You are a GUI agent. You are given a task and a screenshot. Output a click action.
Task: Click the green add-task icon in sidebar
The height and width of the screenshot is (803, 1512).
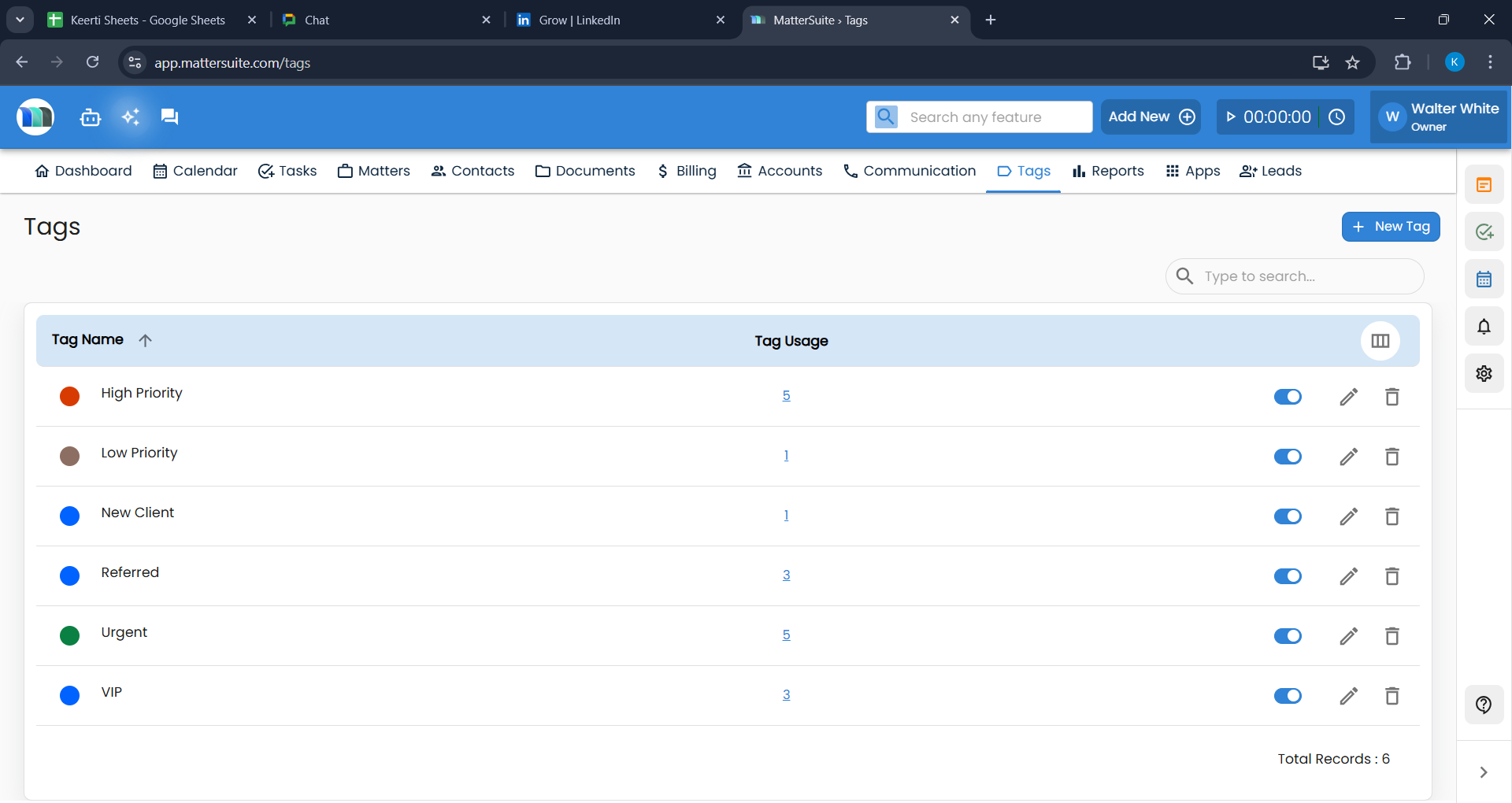coord(1484,231)
